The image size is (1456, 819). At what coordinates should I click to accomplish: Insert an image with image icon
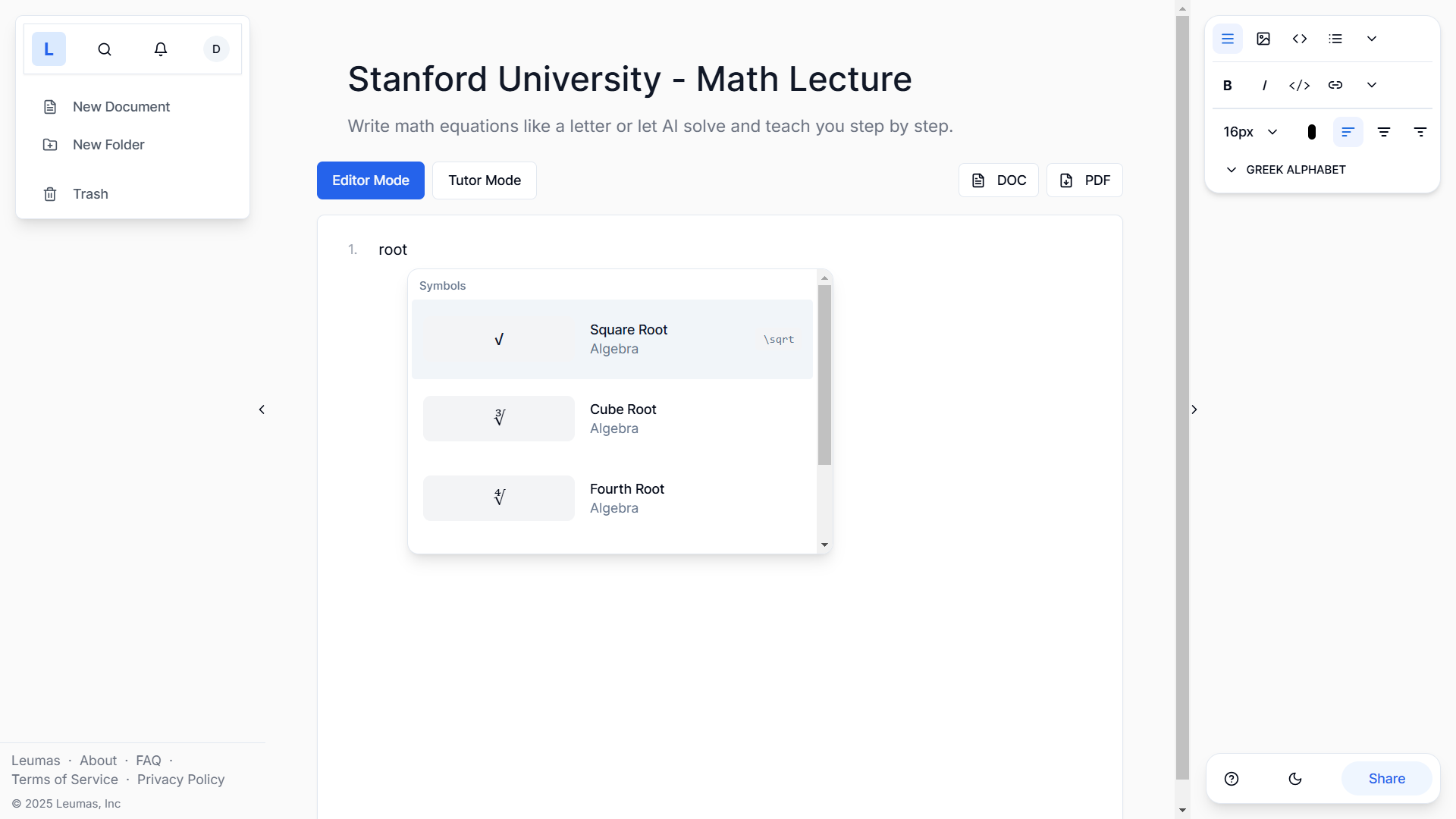coord(1263,39)
